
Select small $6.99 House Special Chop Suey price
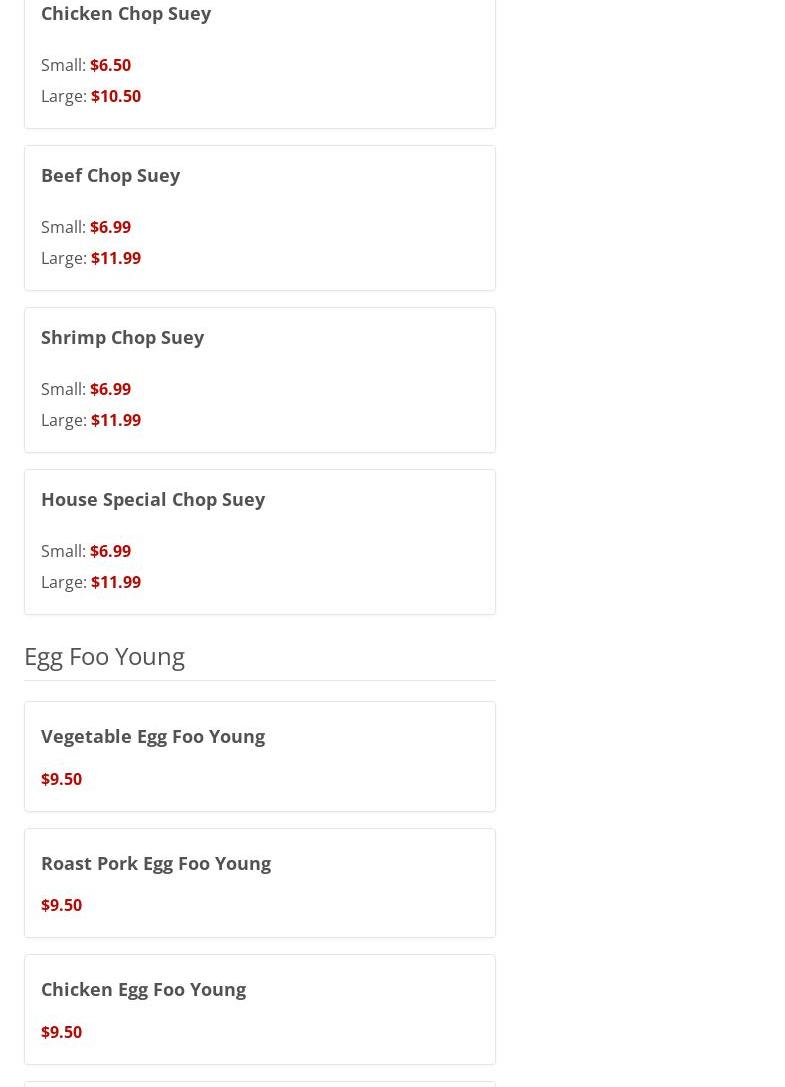pyautogui.click(x=110, y=551)
